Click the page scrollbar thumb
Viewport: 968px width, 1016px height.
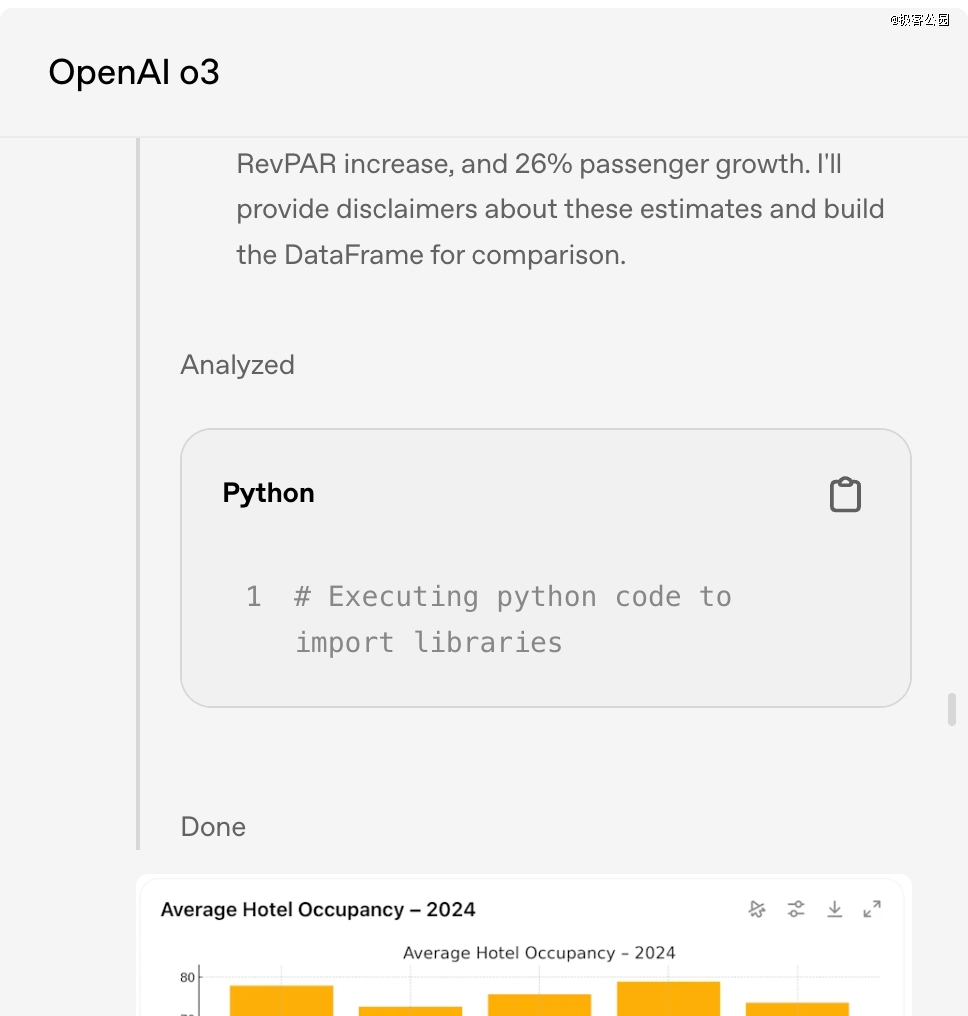click(x=952, y=710)
